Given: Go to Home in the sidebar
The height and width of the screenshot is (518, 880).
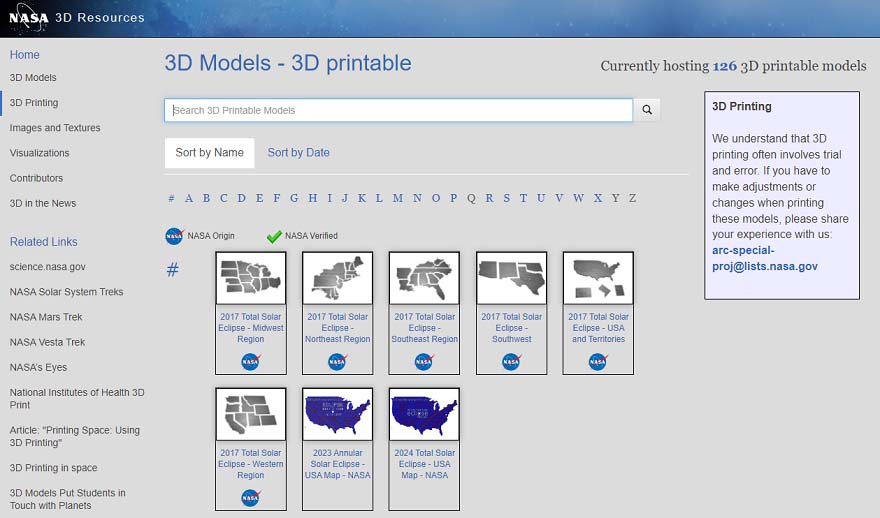Looking at the screenshot, I should coord(25,54).
